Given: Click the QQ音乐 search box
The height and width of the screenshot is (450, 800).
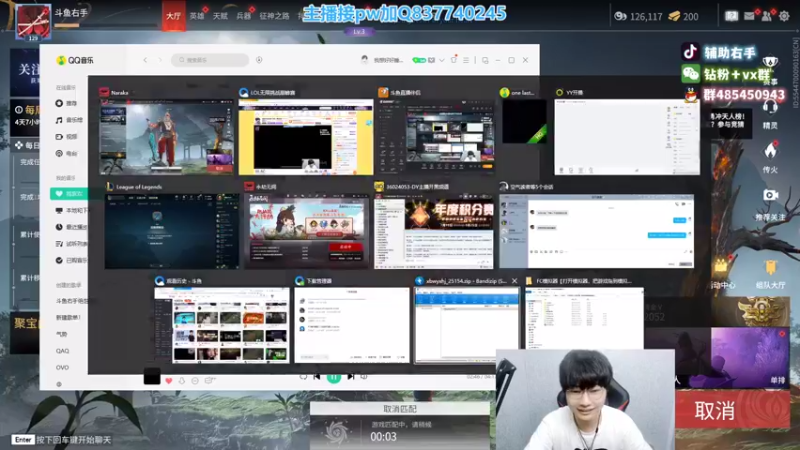Looking at the screenshot, I should click(x=210, y=60).
